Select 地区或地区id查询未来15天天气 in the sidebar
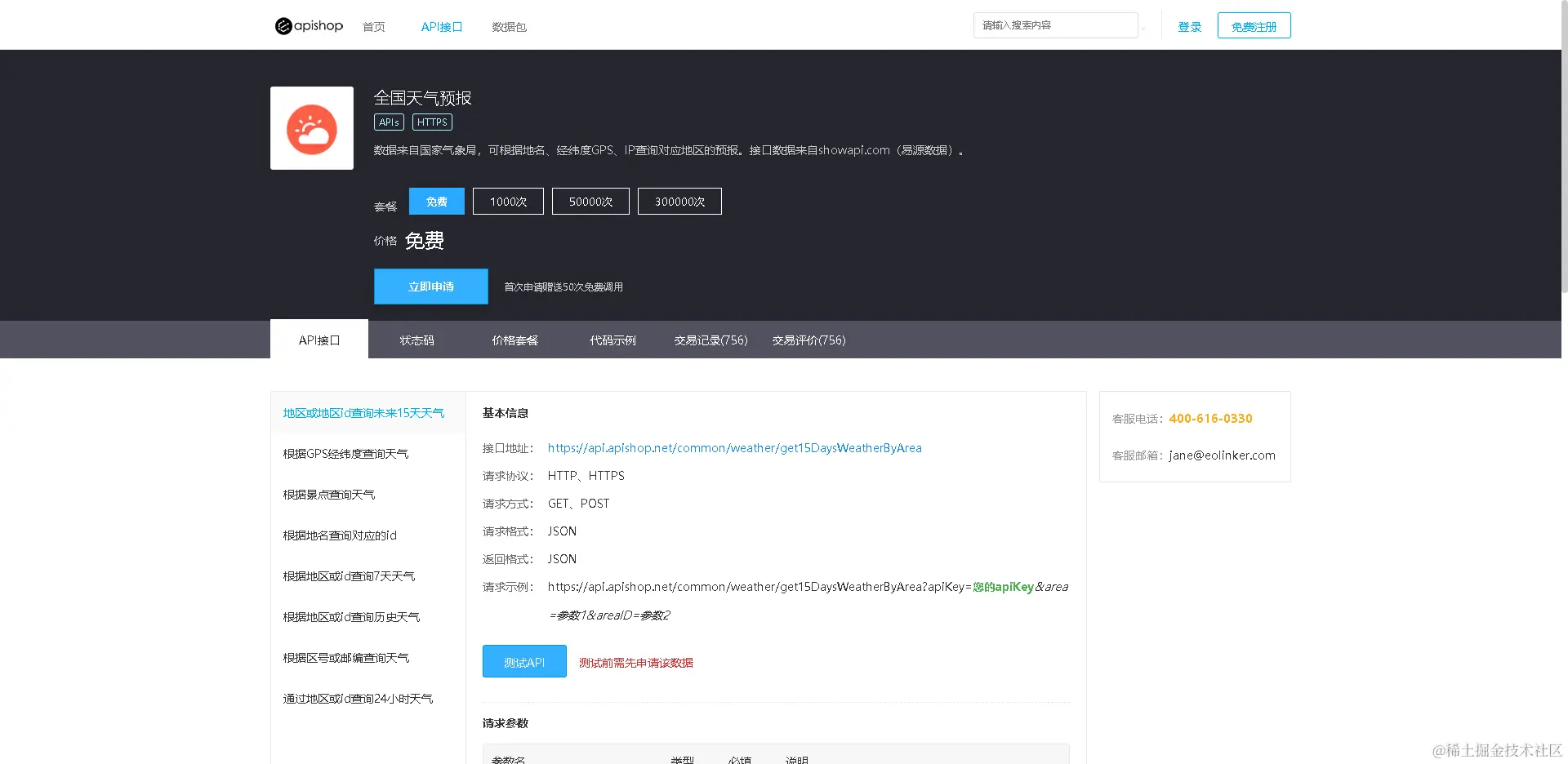This screenshot has height=764, width=1568. [x=368, y=413]
